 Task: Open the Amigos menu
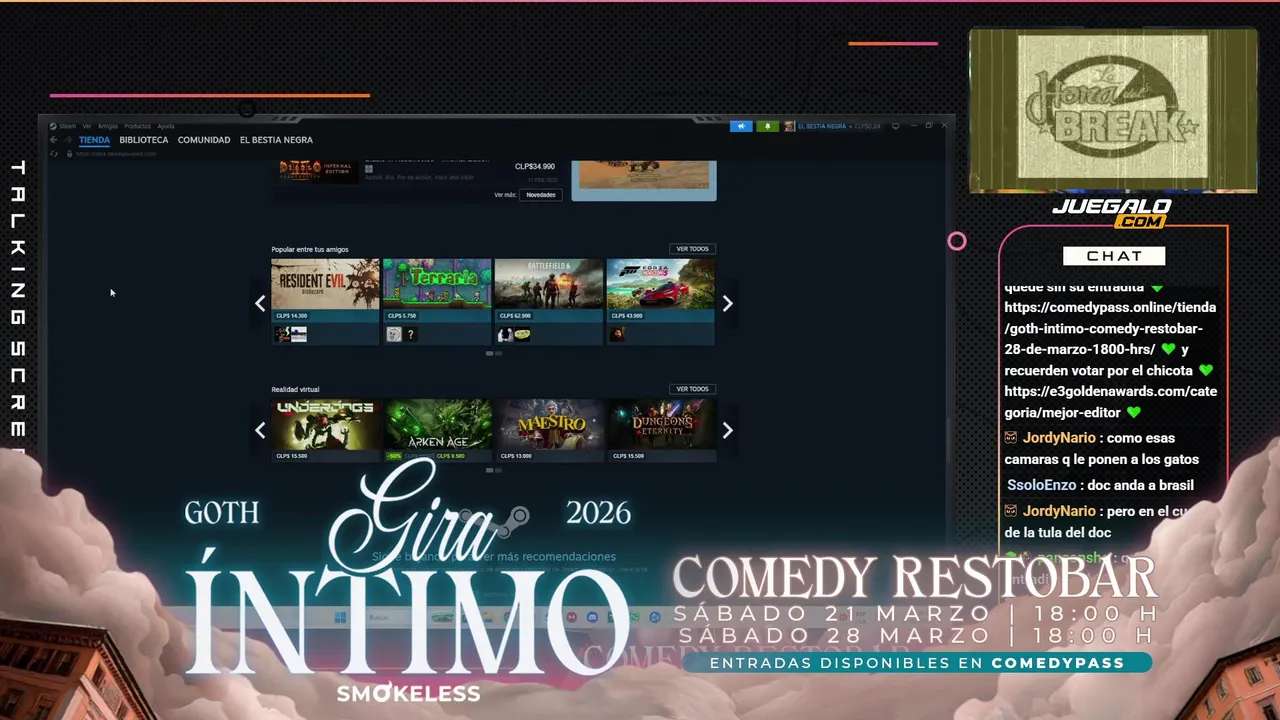(108, 126)
